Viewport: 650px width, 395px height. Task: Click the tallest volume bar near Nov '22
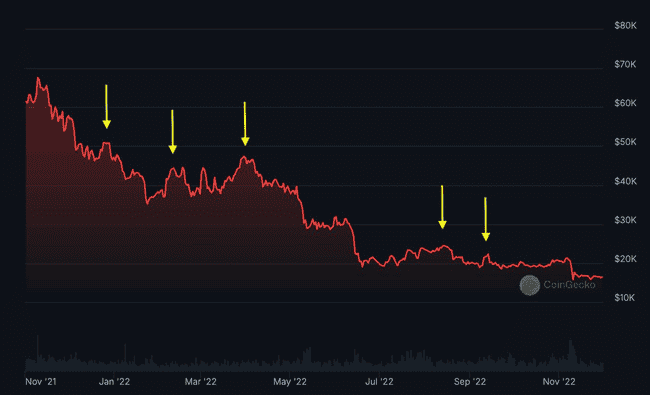(570, 355)
